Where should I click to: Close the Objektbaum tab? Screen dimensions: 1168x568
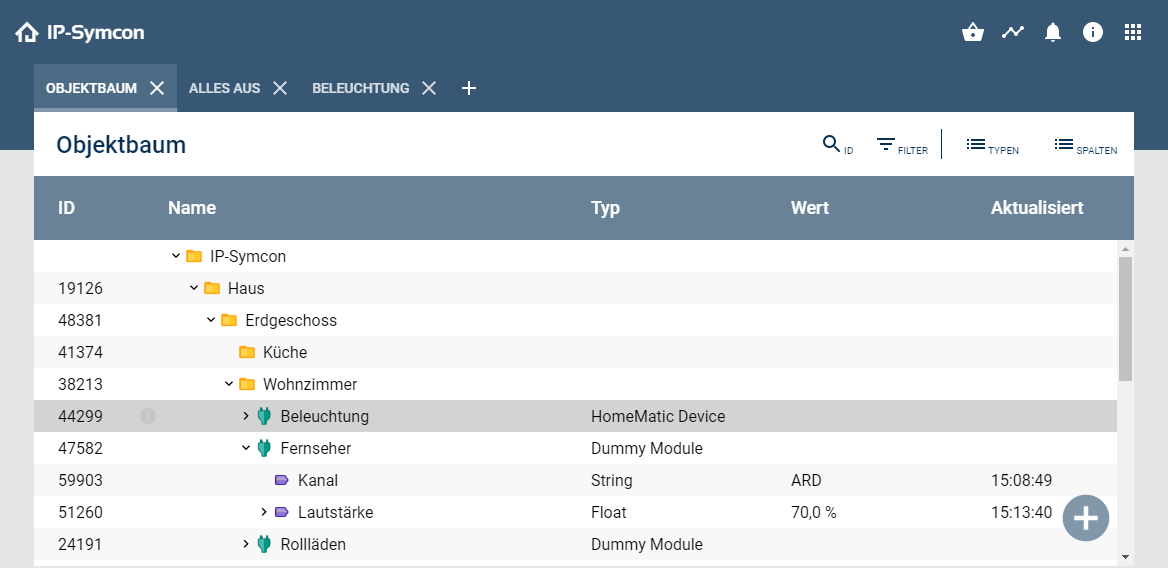pyautogui.click(x=157, y=88)
